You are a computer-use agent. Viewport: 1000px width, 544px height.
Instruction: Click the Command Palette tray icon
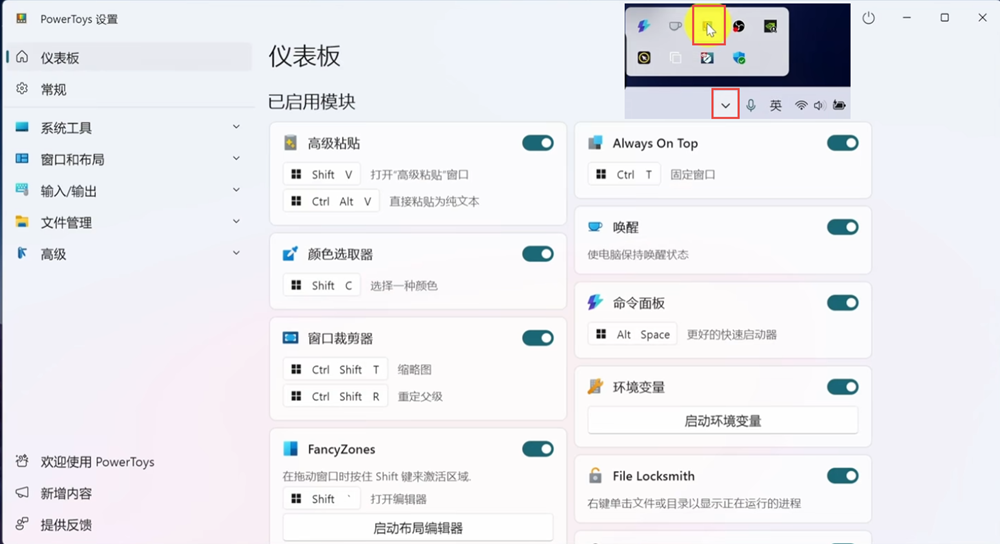pyautogui.click(x=643, y=26)
